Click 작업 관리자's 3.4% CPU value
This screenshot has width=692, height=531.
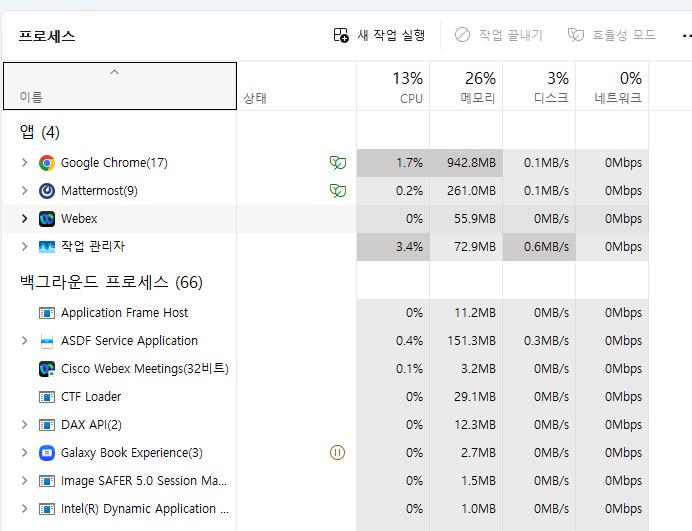[x=409, y=247]
